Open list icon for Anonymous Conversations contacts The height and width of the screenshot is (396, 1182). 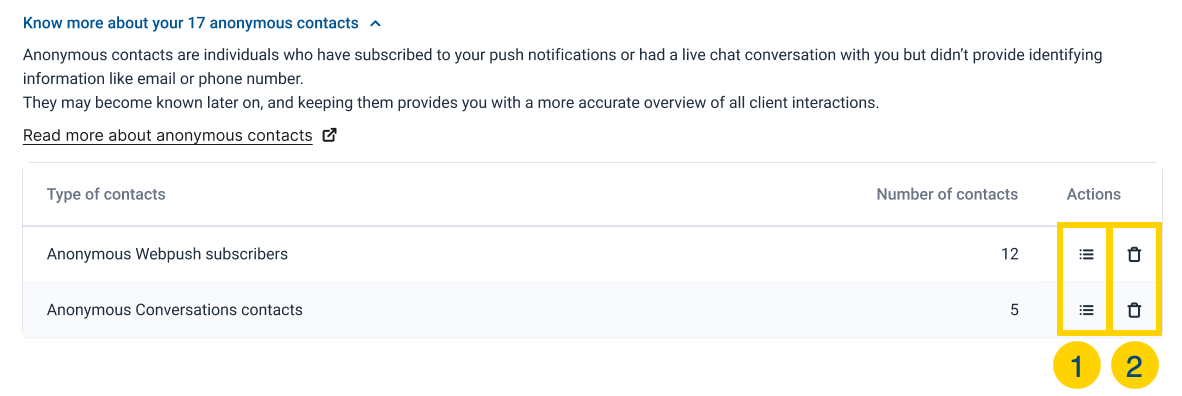coord(1086,309)
